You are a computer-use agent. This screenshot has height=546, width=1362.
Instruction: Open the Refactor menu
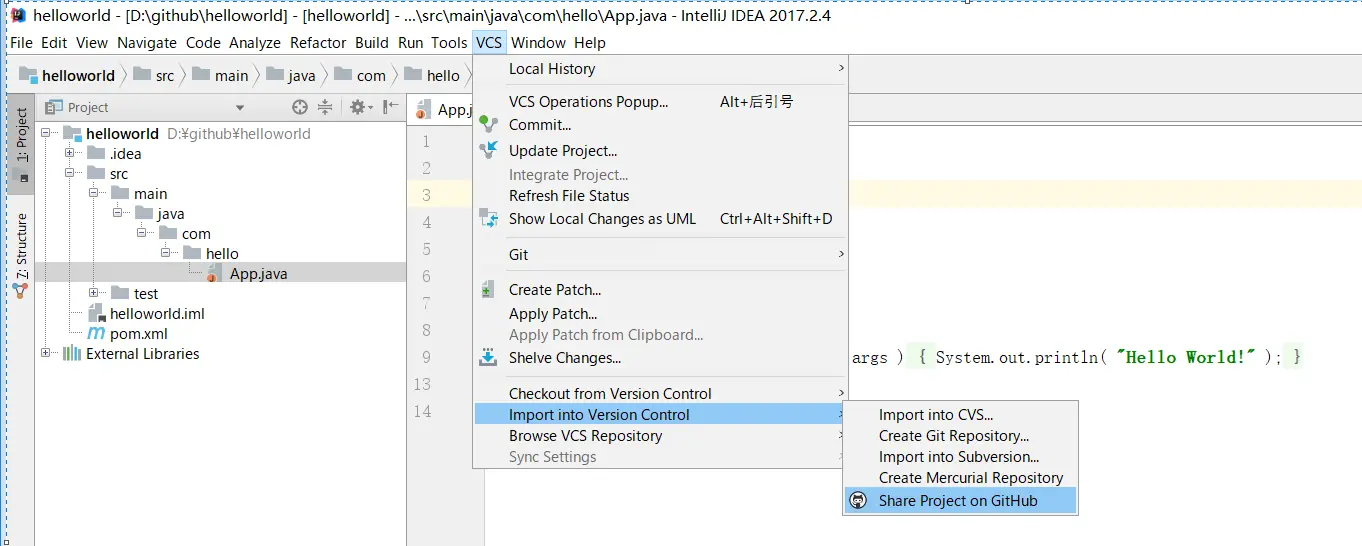(318, 42)
